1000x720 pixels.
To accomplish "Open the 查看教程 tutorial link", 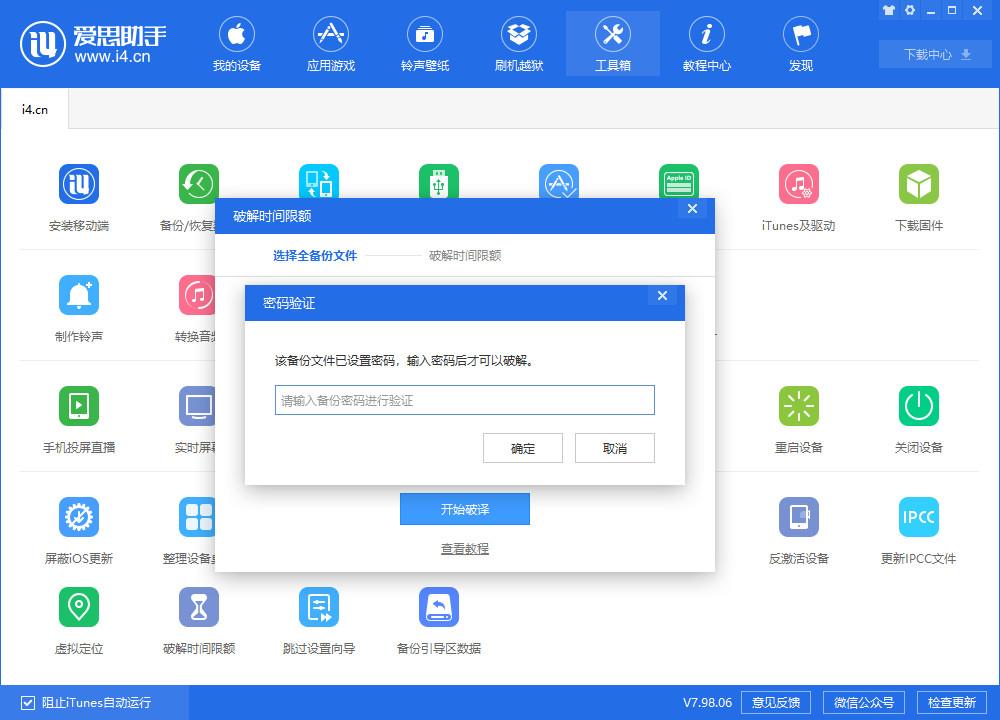I will [464, 548].
